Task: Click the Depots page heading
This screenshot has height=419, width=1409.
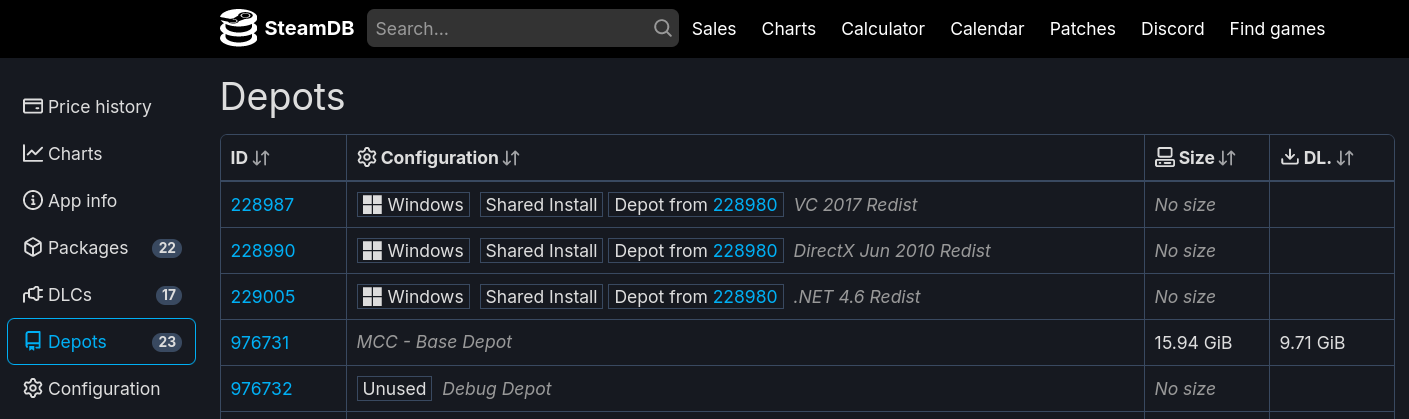Action: pos(282,97)
